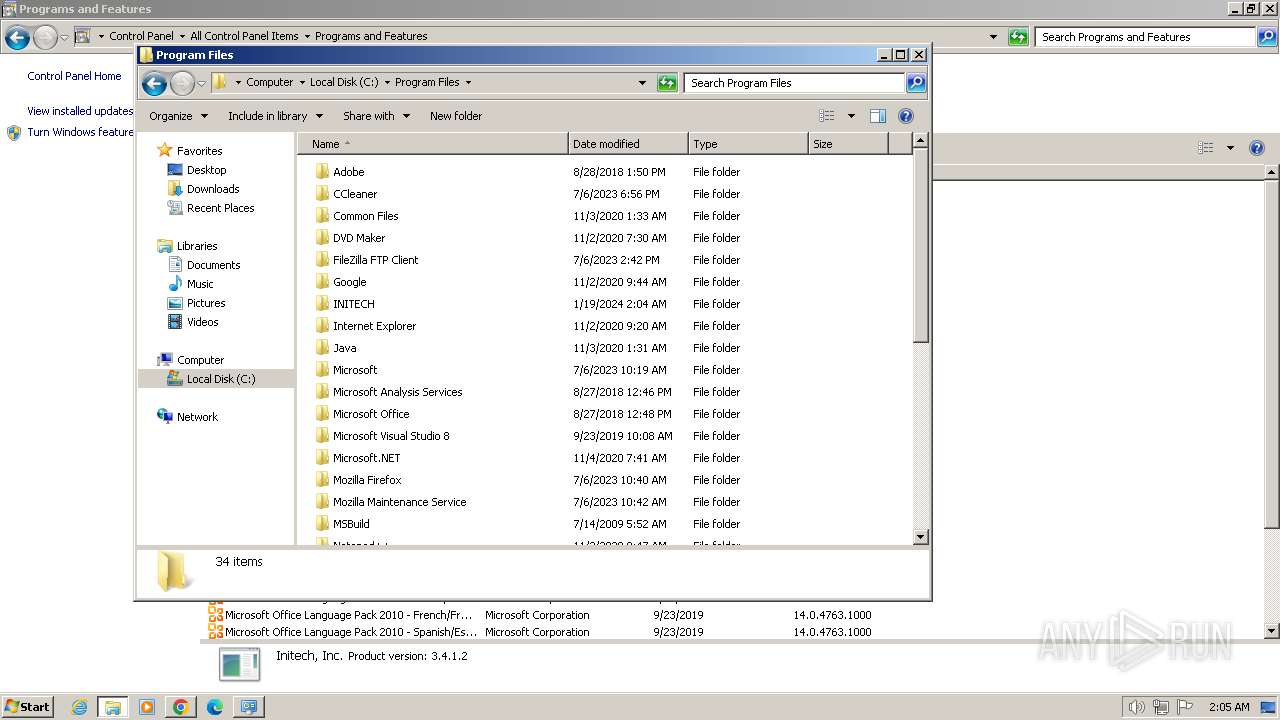Select Microsoft Office Language Pack Spanish entry
This screenshot has width=1280, height=720.
pyautogui.click(x=540, y=632)
